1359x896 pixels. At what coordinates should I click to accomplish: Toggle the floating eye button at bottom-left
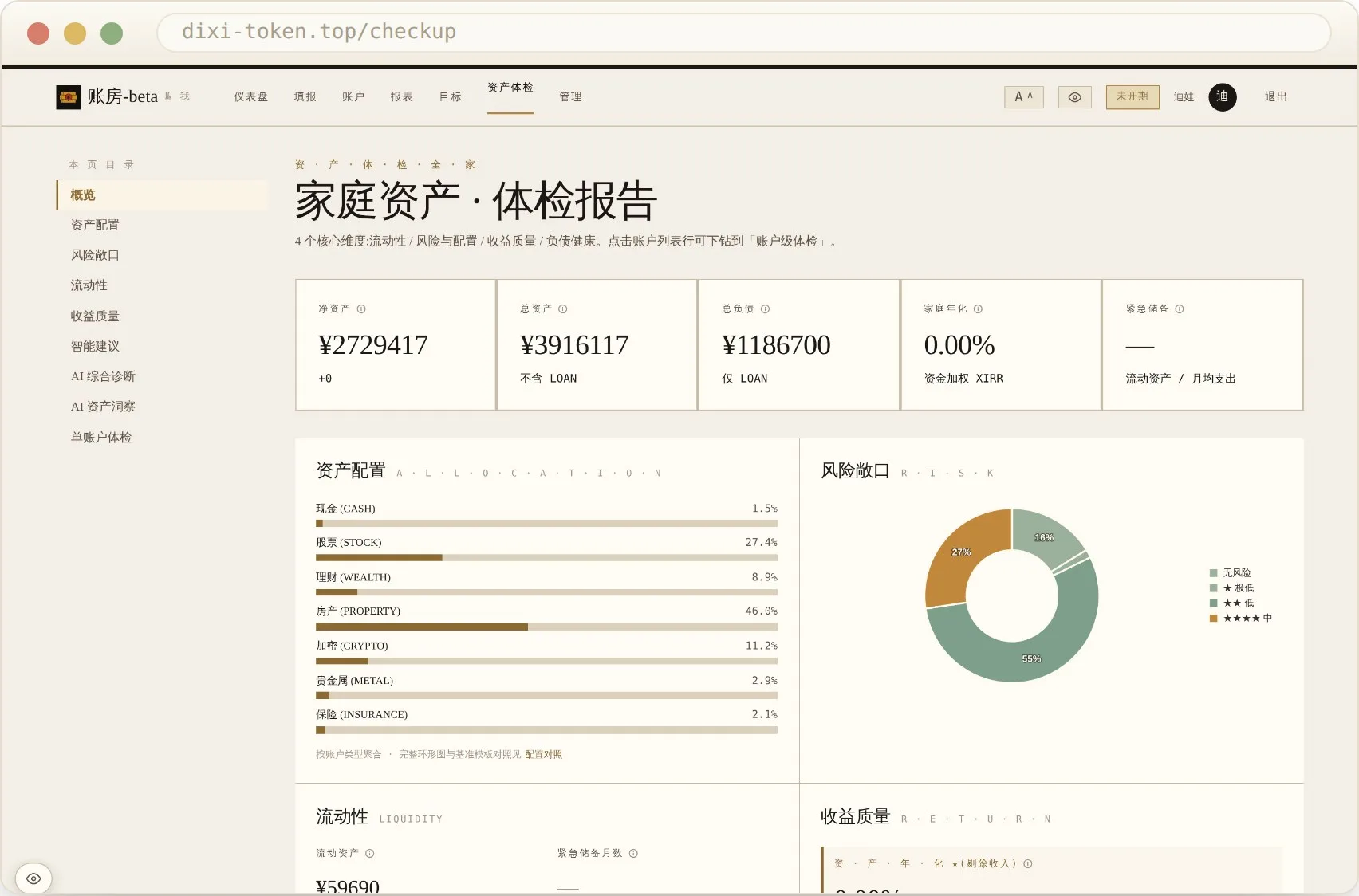pyautogui.click(x=33, y=878)
